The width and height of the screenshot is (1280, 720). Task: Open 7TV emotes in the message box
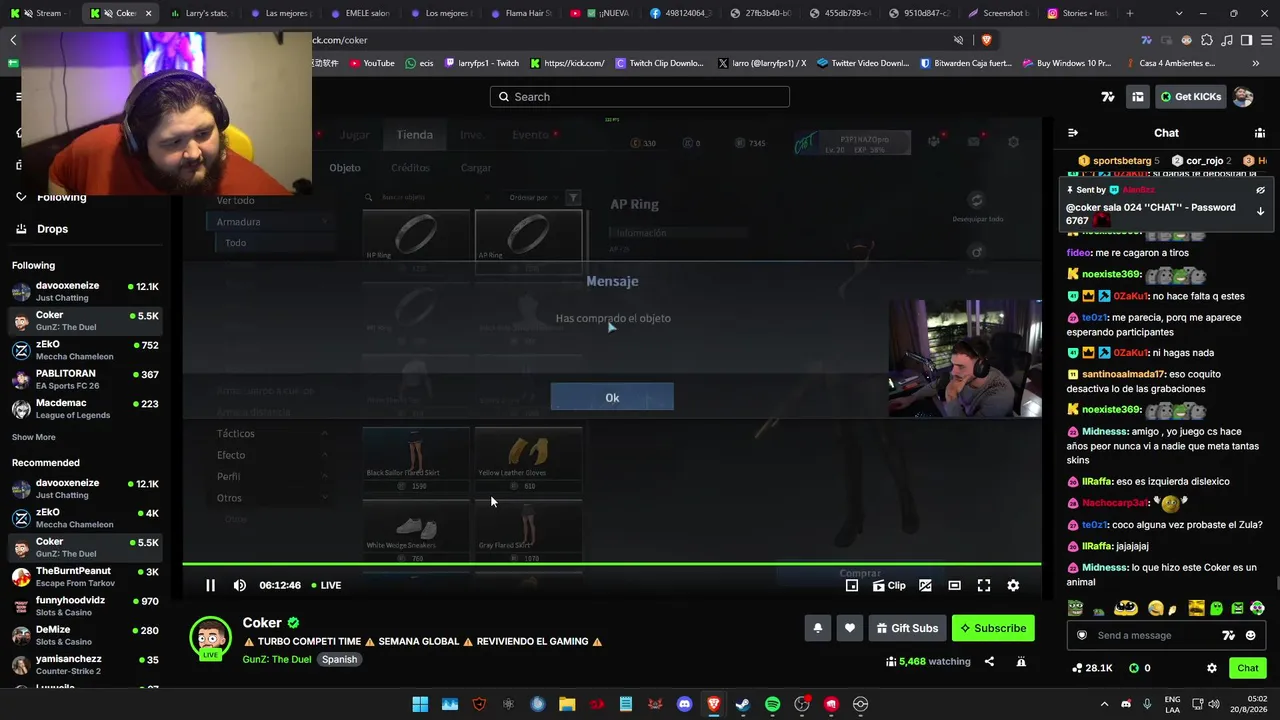coord(1229,635)
